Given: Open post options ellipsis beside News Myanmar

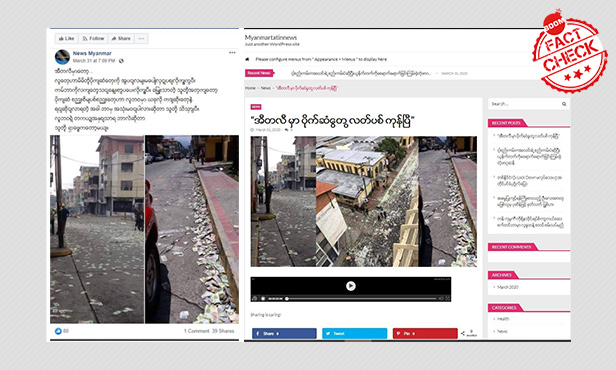Looking at the screenshot, I should 232,53.
